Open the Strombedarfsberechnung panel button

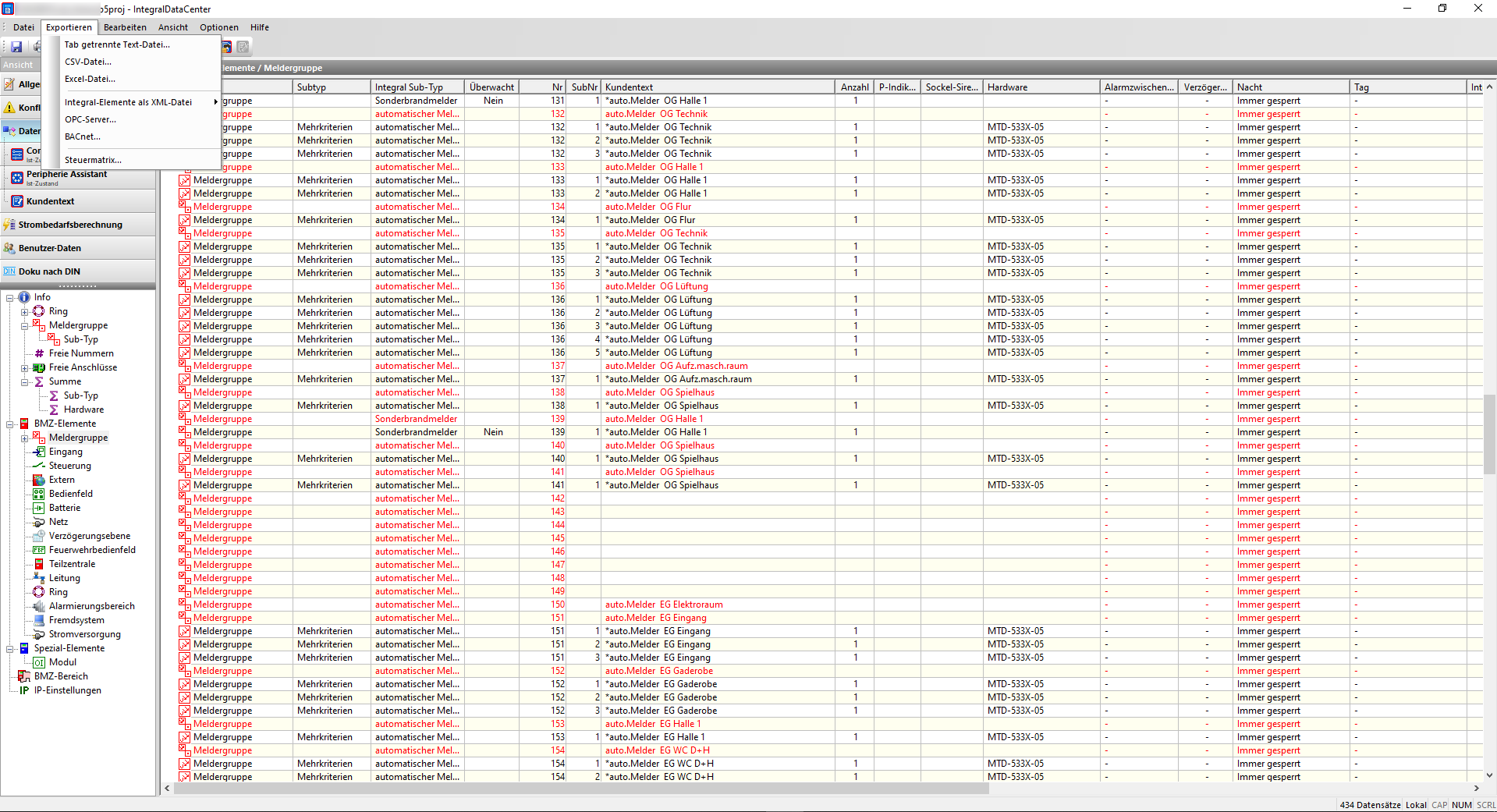[78, 225]
